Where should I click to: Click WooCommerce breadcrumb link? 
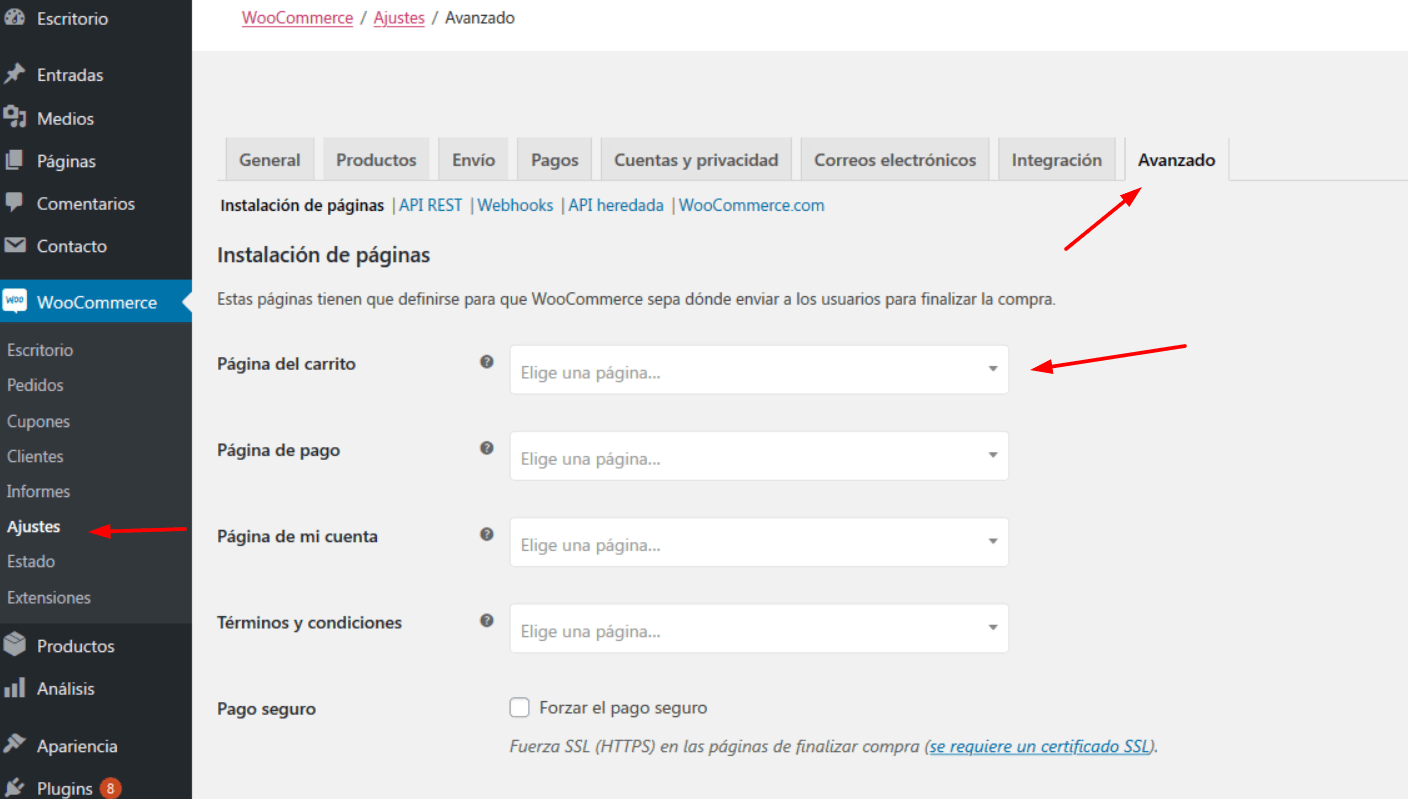[298, 18]
